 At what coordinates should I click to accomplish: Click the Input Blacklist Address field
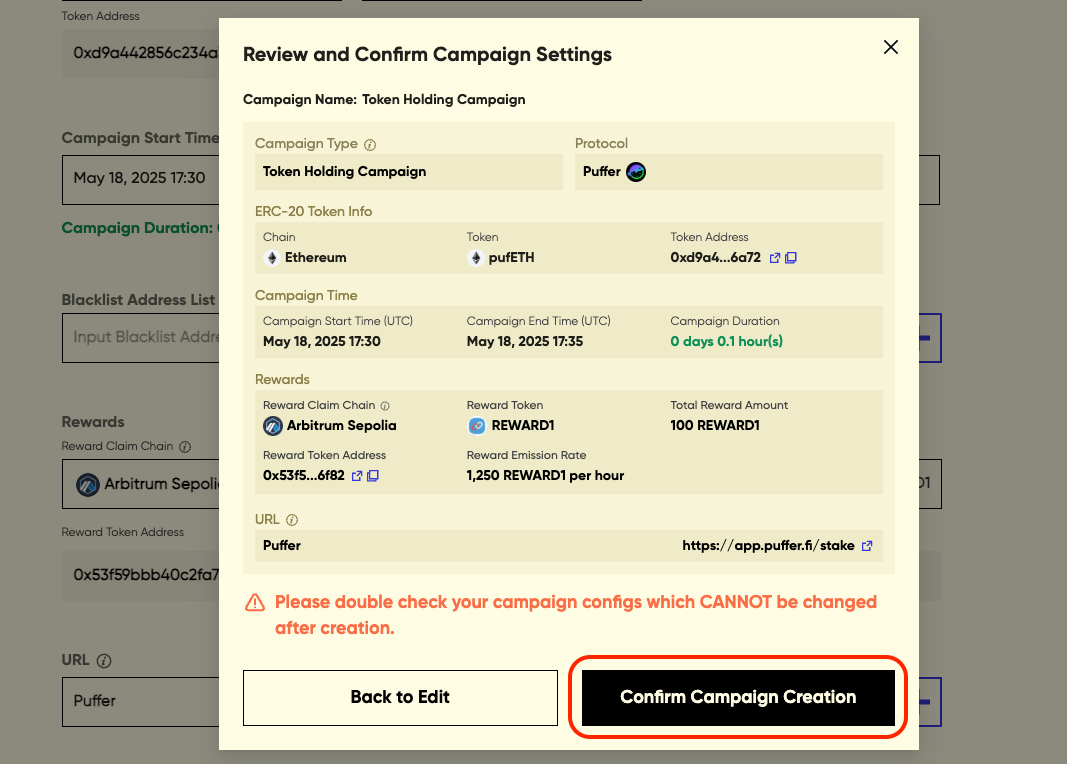point(140,337)
